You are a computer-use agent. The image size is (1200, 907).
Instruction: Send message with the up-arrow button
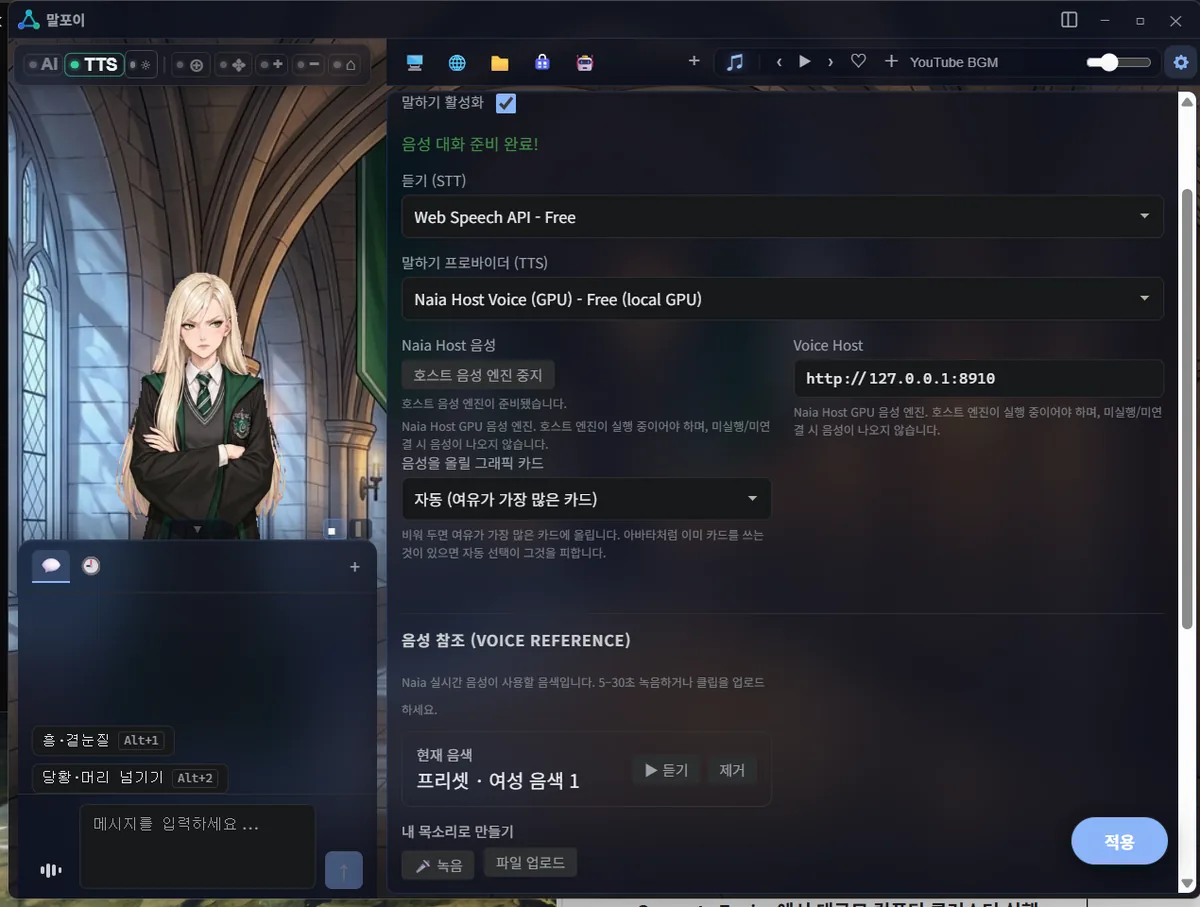coord(344,871)
